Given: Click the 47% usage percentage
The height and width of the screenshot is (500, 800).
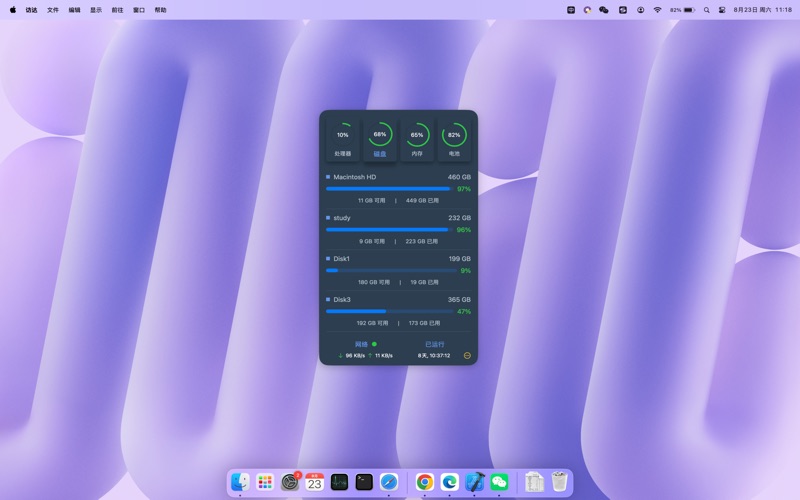Looking at the screenshot, I should 464,311.
